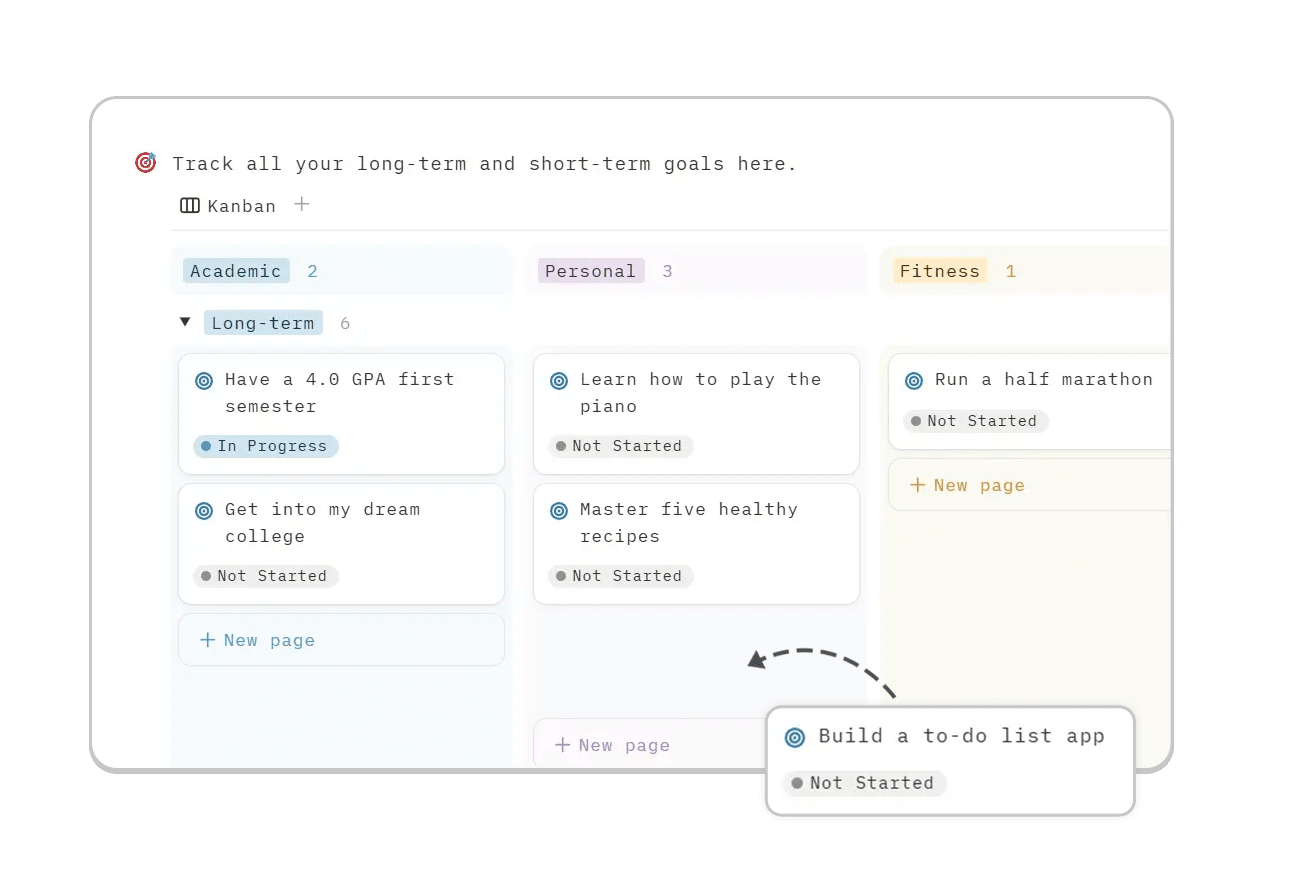Screen dimensions: 1315x879
Task: Collapse the Long-term group triangle
Action: pos(185,322)
